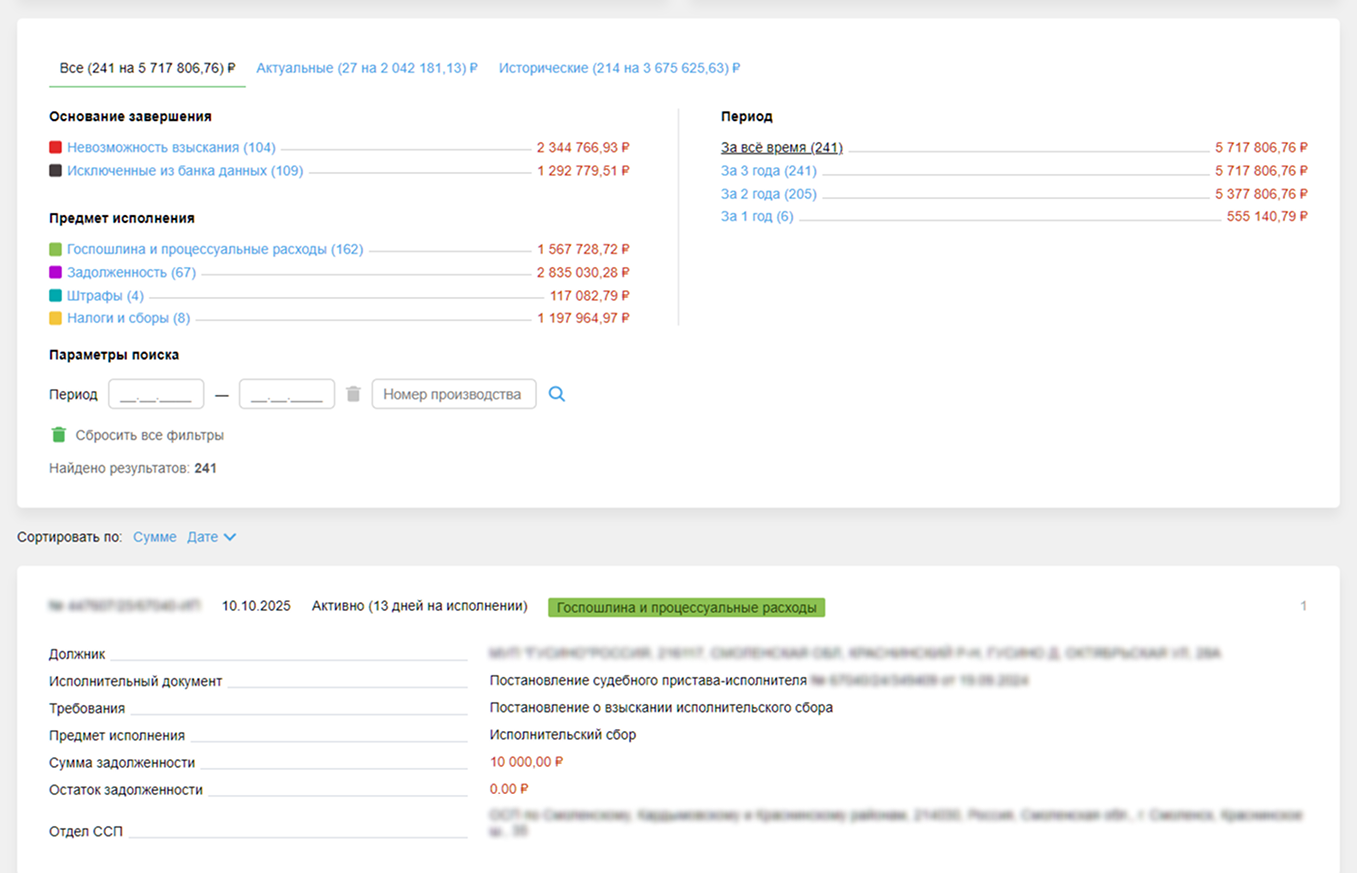Select the Все tab
Screen dimensions: 1357x873
tap(147, 68)
